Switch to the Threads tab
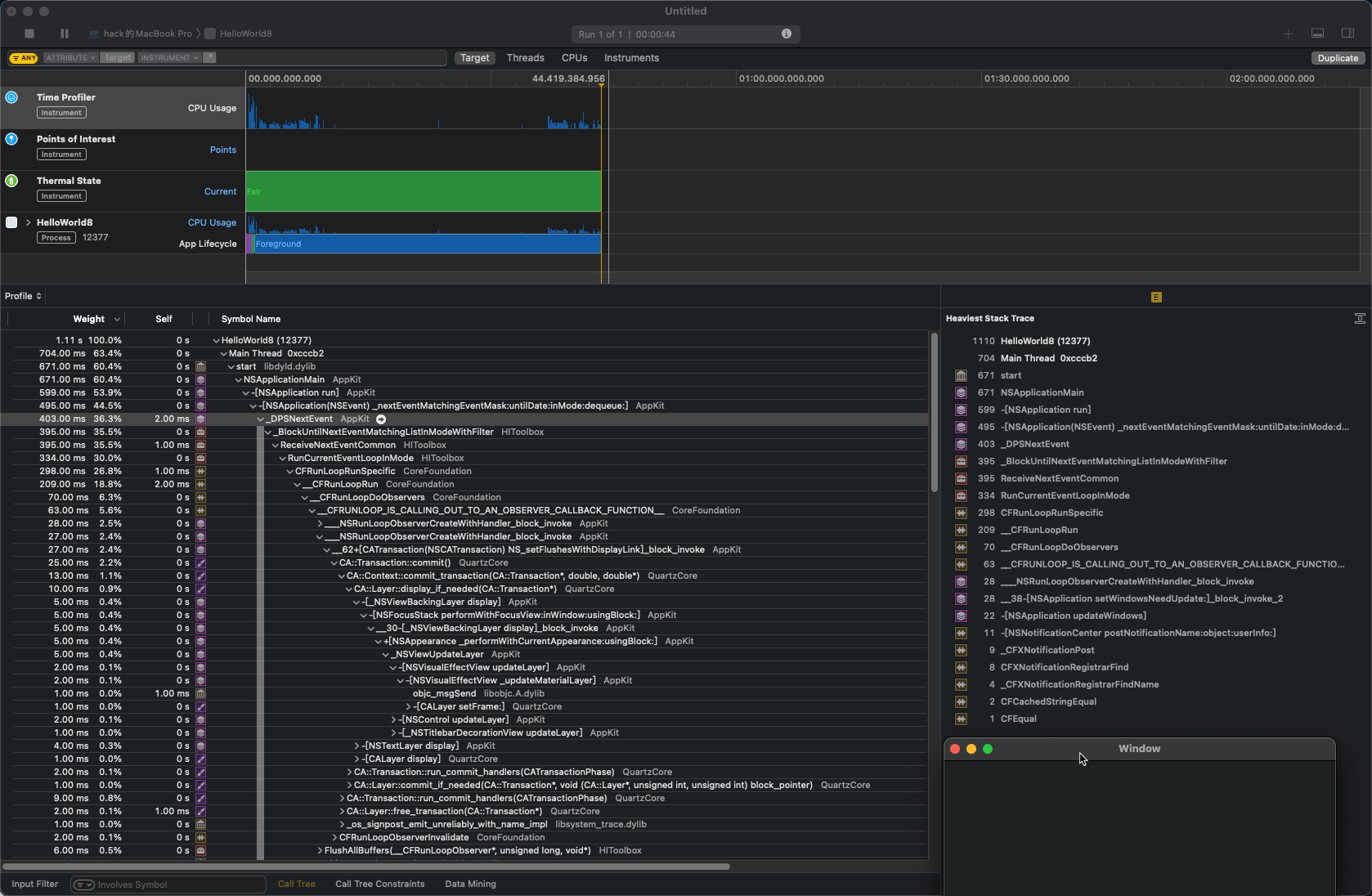 (x=525, y=58)
